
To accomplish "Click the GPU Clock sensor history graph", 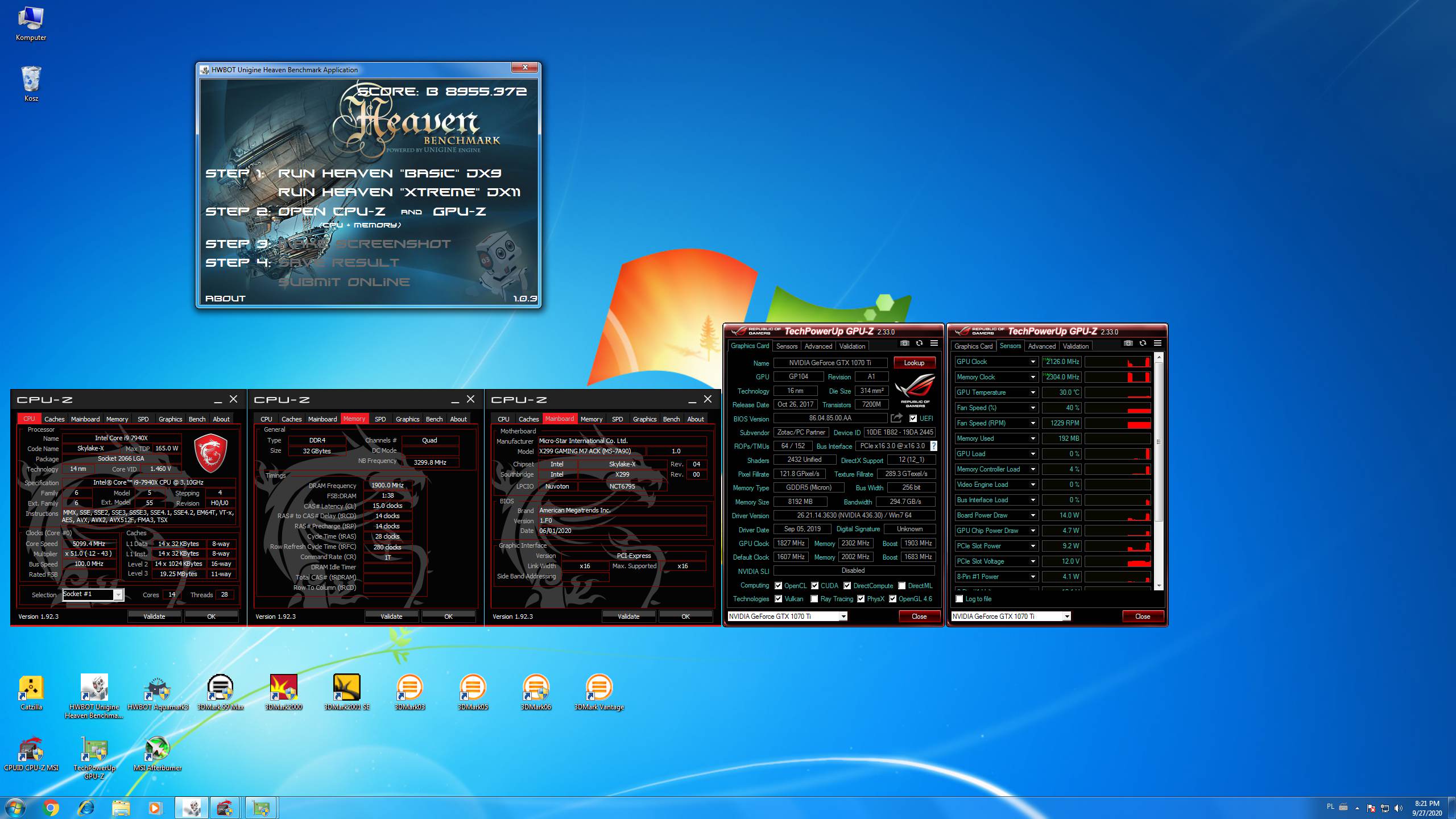I will [x=1118, y=362].
